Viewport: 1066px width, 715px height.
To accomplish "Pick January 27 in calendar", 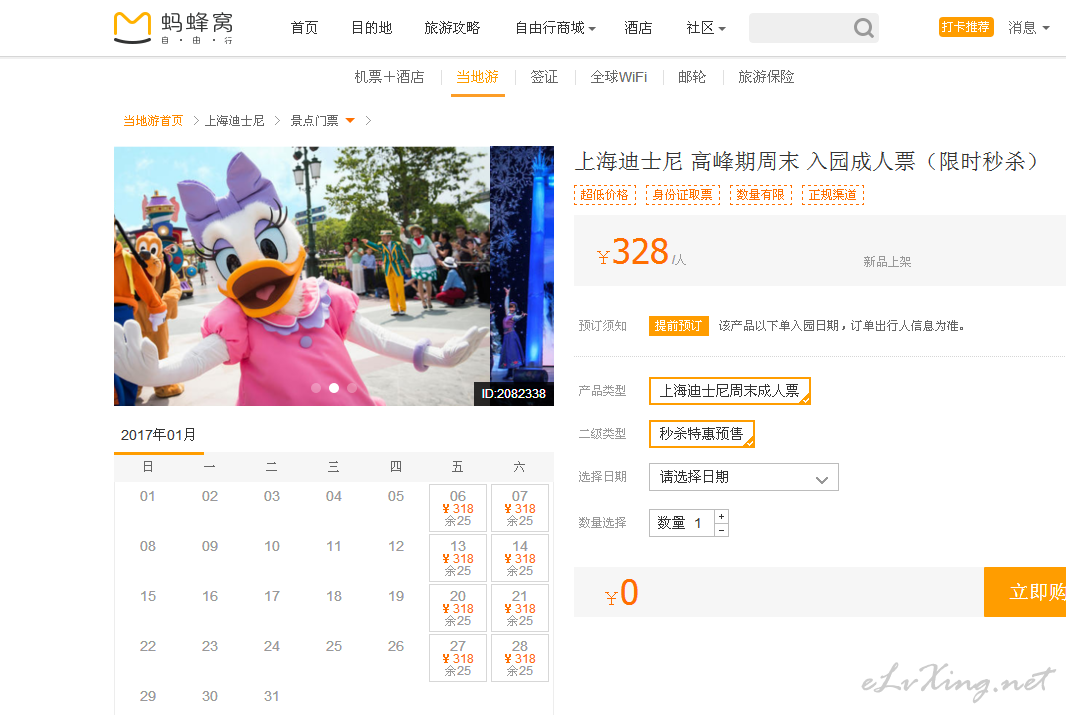I will click(458, 659).
